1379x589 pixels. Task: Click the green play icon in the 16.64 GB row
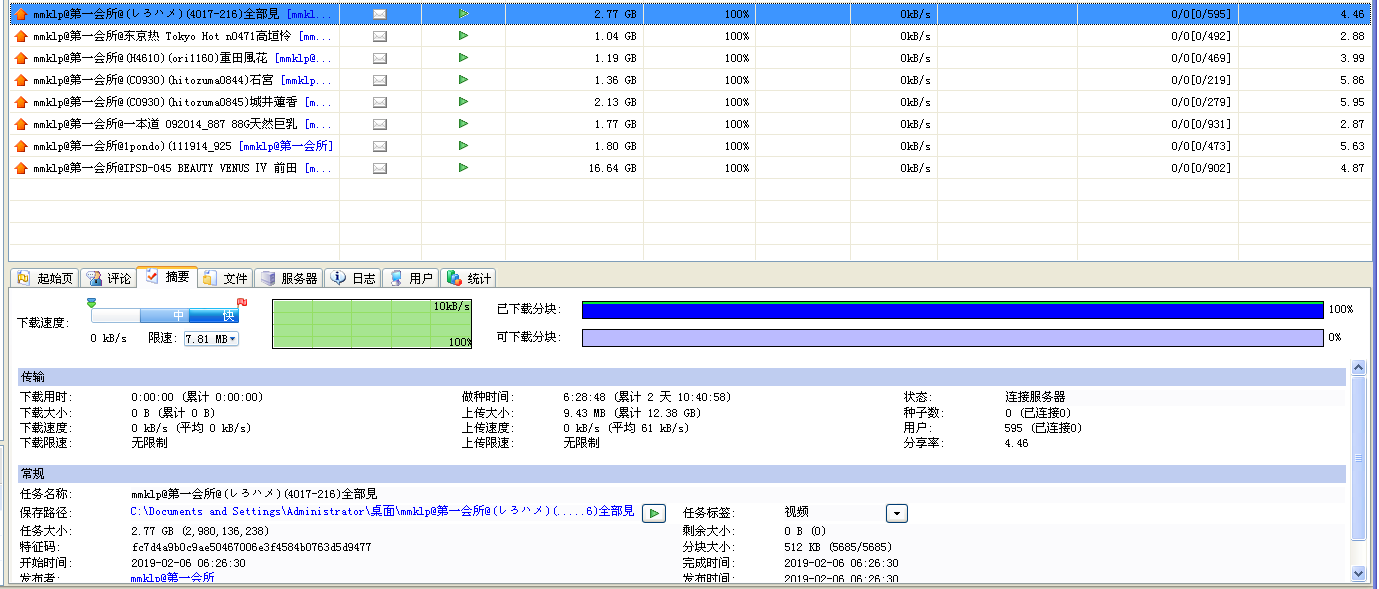click(x=463, y=168)
